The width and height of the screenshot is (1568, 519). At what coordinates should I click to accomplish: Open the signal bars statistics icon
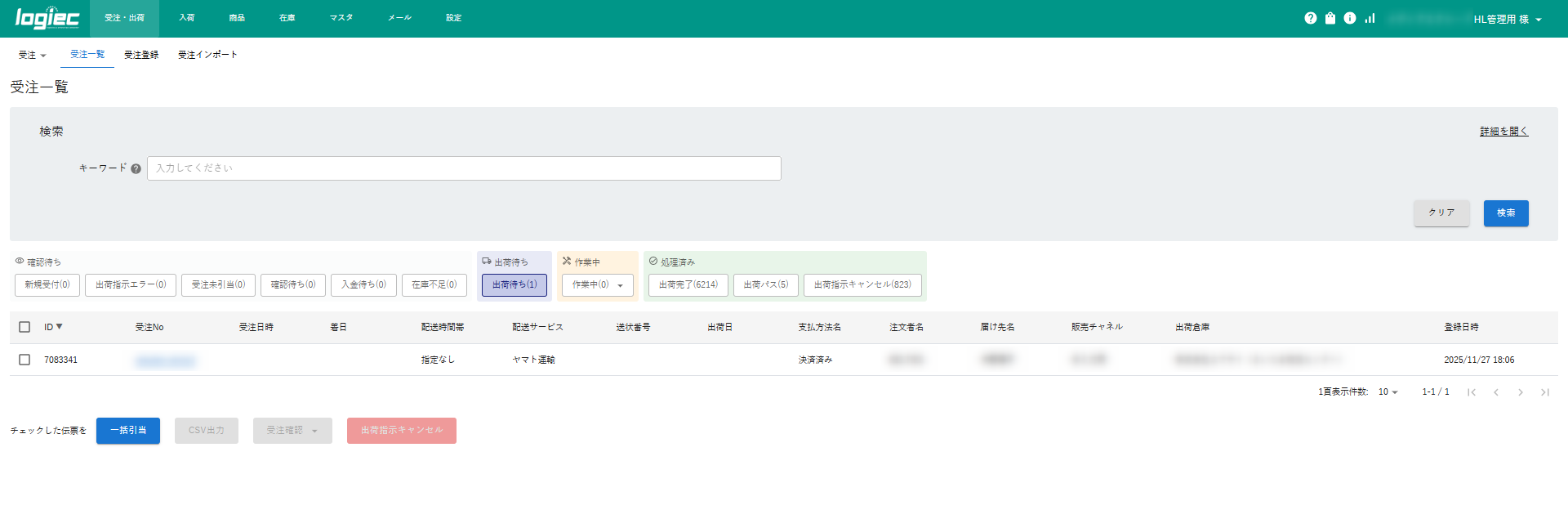[x=1370, y=18]
